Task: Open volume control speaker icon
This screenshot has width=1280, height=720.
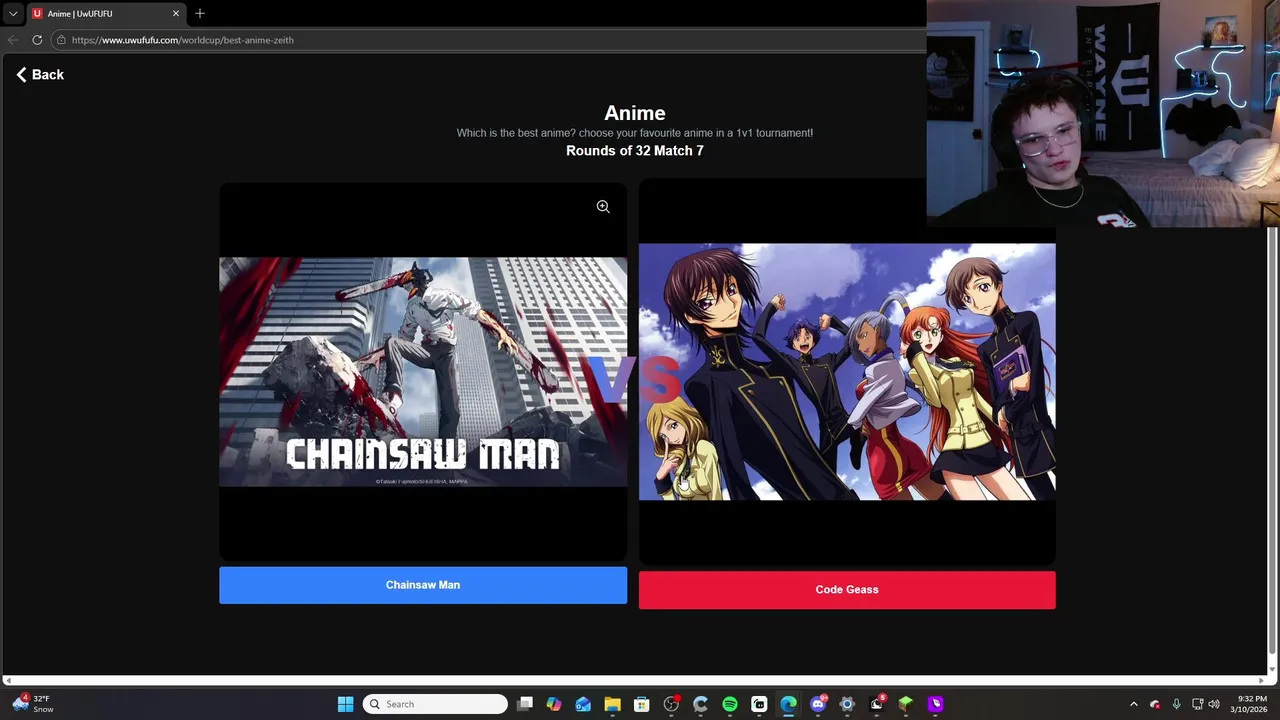Action: pos(1213,704)
